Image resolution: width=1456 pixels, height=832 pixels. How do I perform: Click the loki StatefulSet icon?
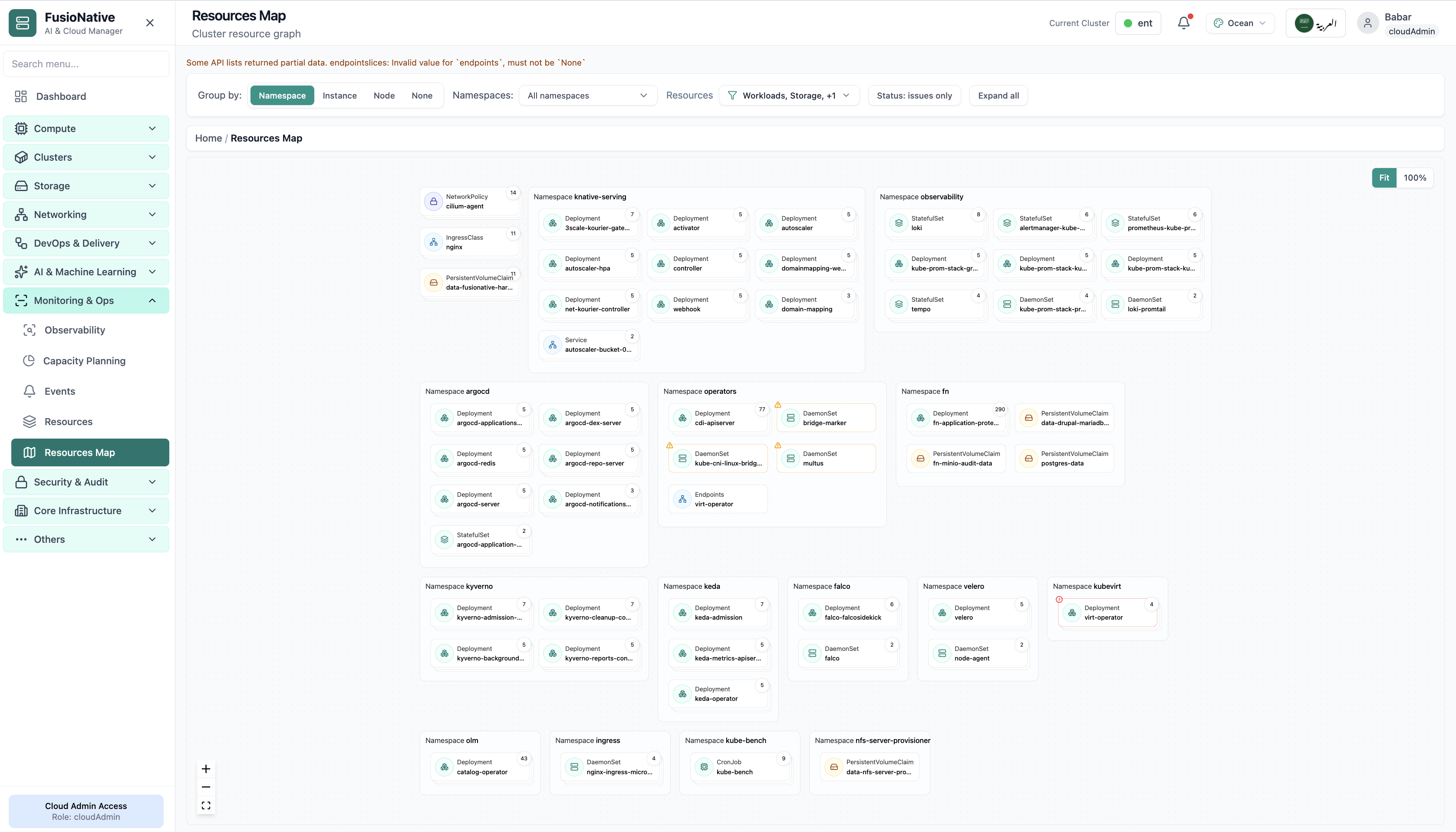pos(899,223)
